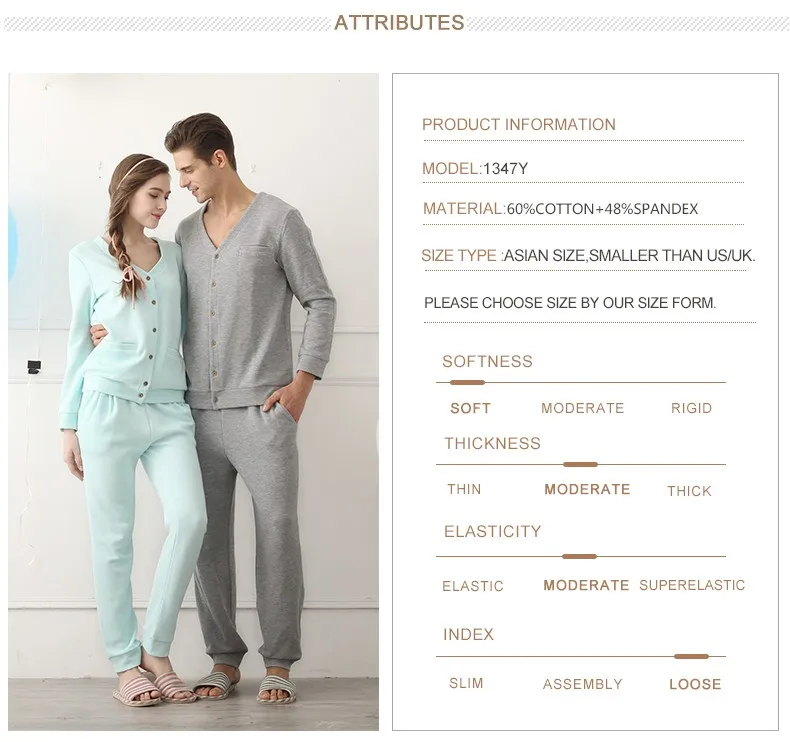Choose the THIN thickness label
The width and height of the screenshot is (790, 742).
click(x=464, y=489)
